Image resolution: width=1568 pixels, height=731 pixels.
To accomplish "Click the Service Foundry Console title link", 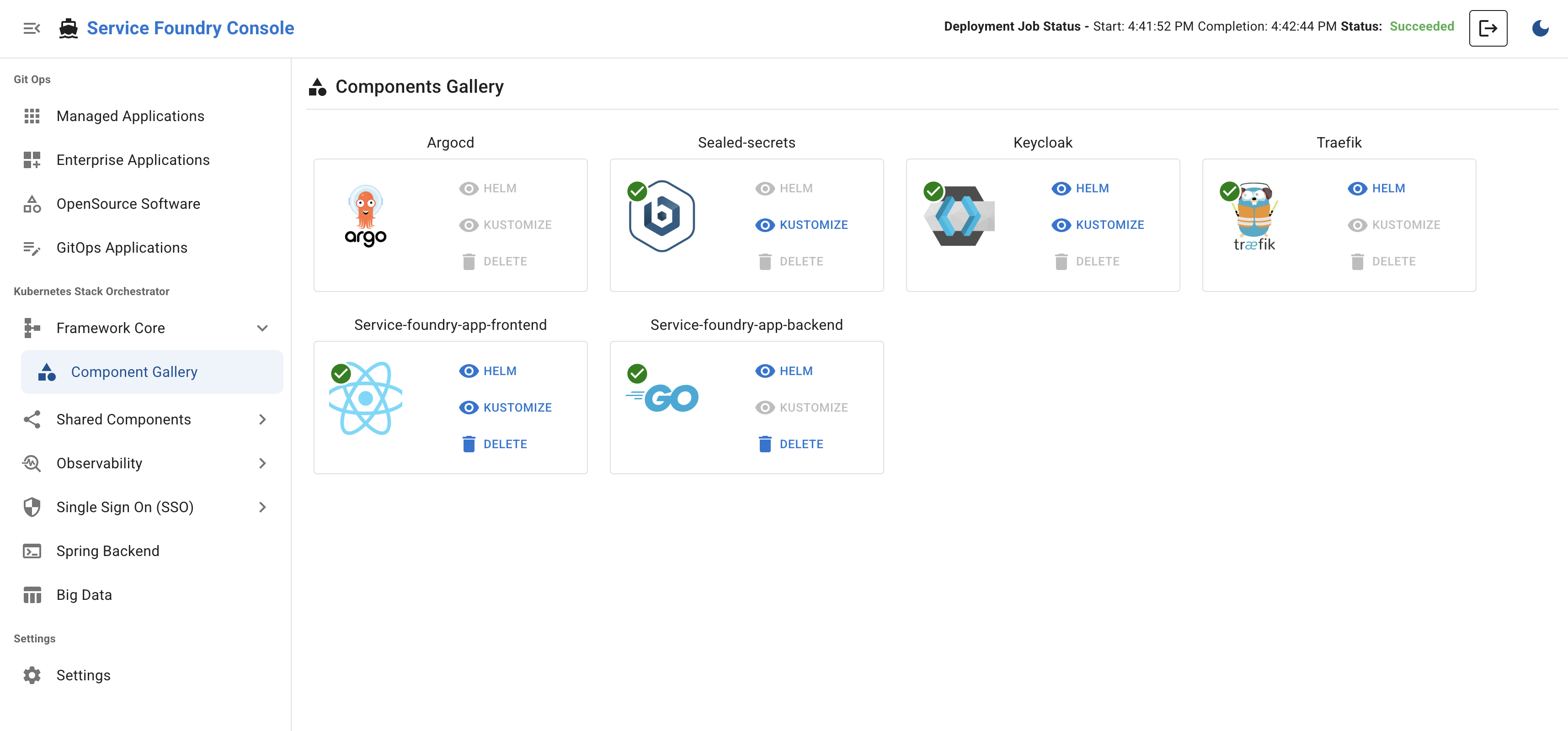I will 190,28.
